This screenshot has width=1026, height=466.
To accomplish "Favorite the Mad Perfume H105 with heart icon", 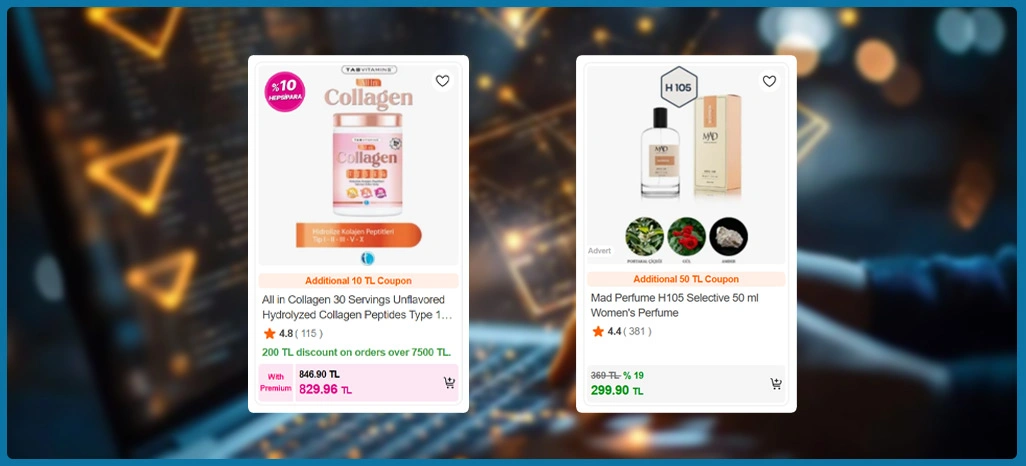I will (770, 81).
